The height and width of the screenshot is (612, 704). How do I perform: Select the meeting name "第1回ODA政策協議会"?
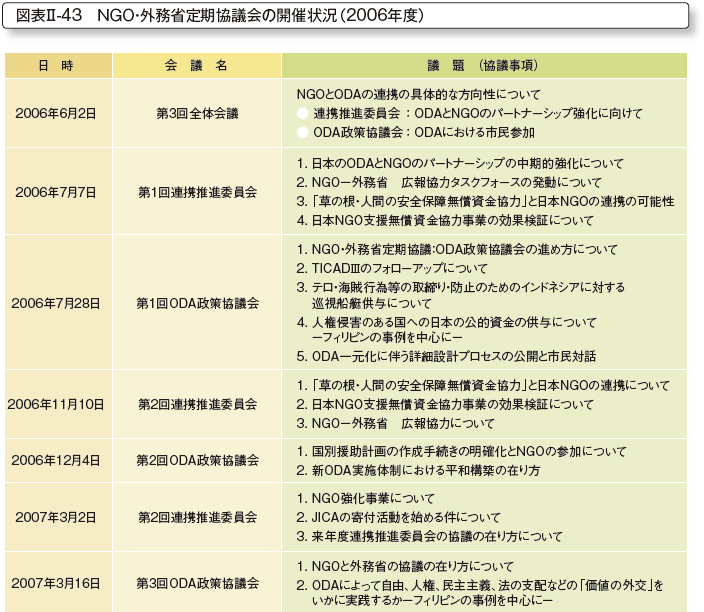point(197,304)
